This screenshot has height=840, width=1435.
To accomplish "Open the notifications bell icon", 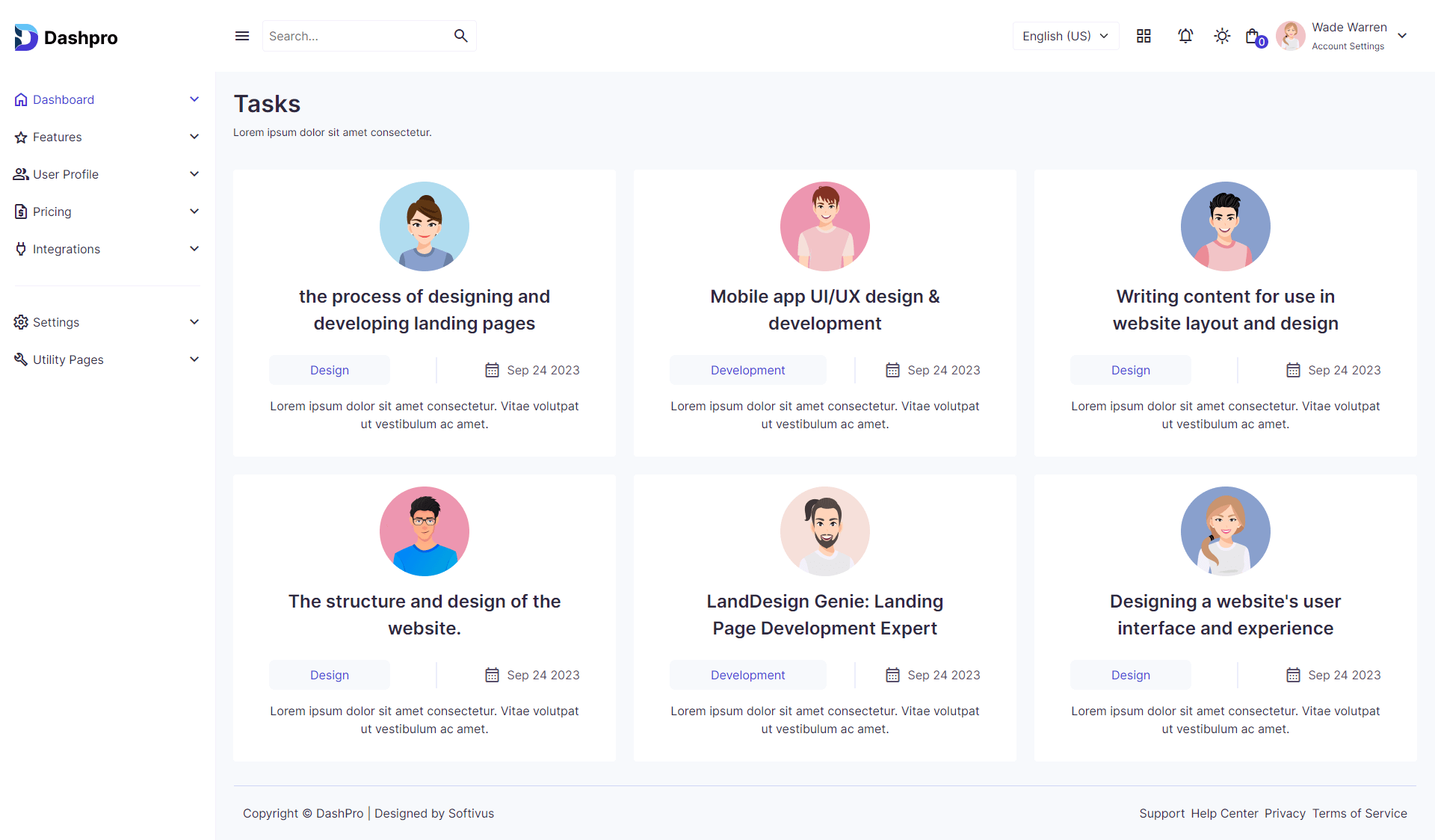I will (x=1185, y=36).
